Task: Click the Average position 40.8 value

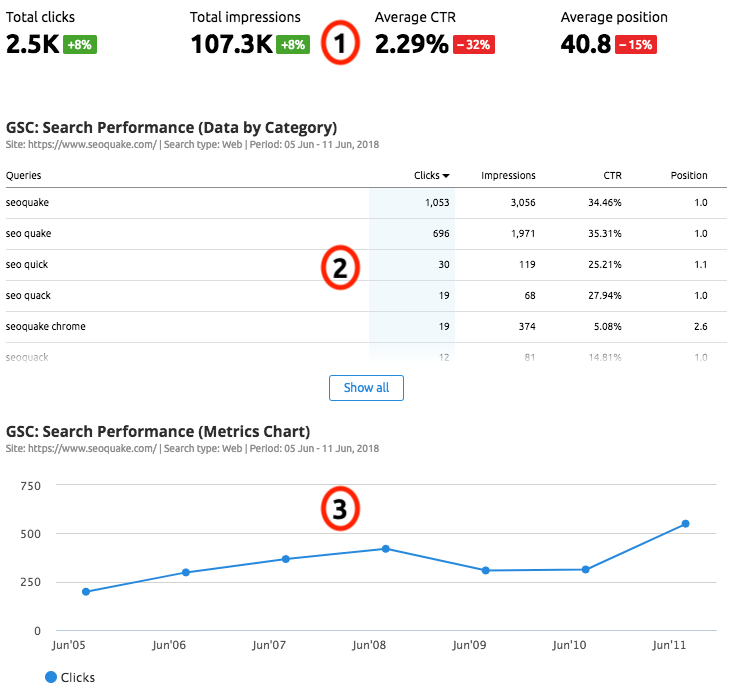Action: (586, 44)
